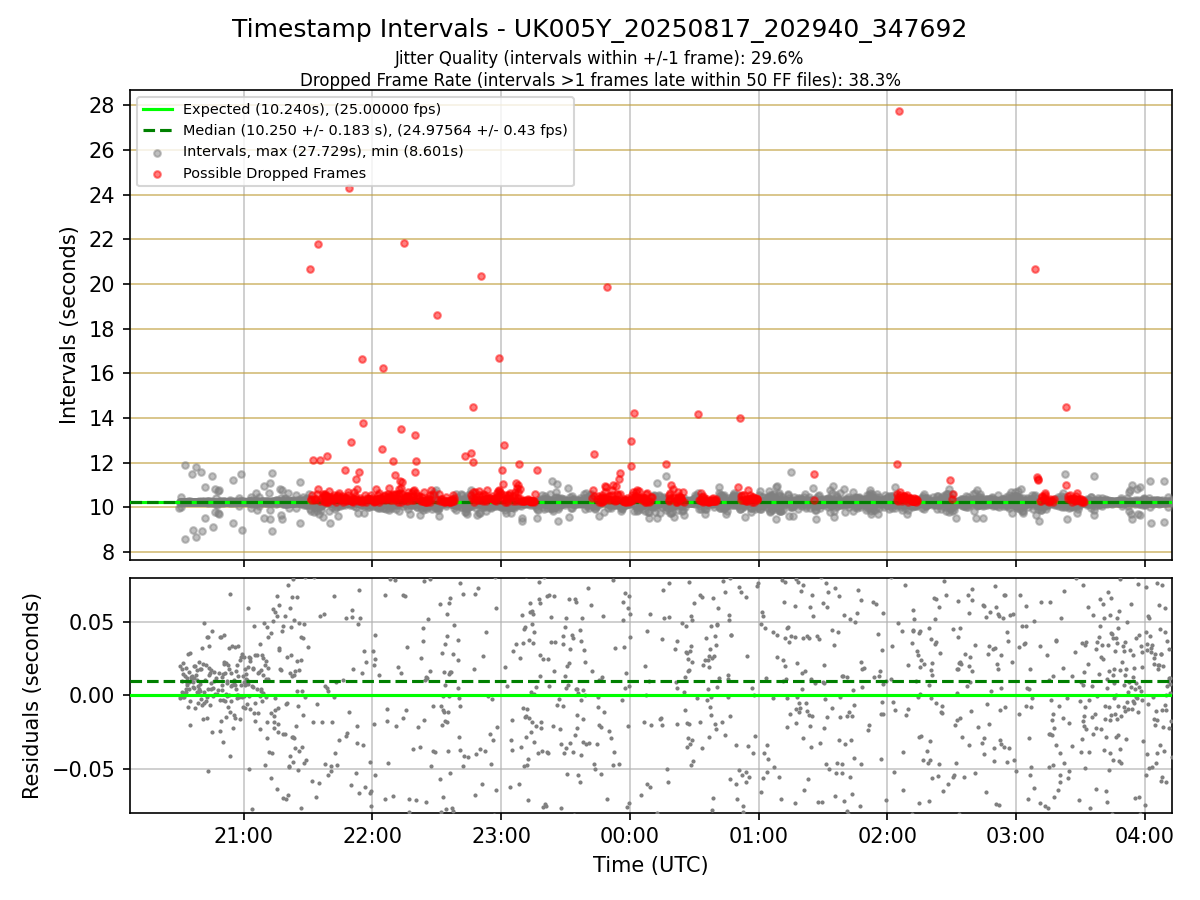The image size is (1200, 900).
Task: Click the plot title 'Timestamp Intervals - UK005Y_20250817_202940_347692'
Action: (x=599, y=29)
